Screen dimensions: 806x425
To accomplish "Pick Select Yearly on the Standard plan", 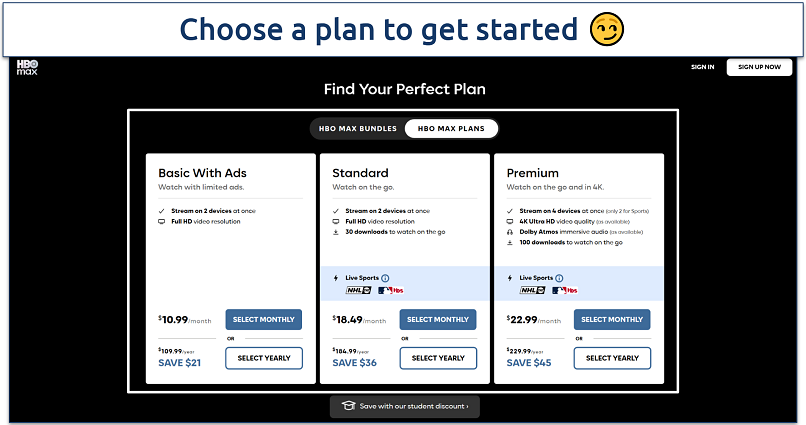I will pyautogui.click(x=438, y=358).
